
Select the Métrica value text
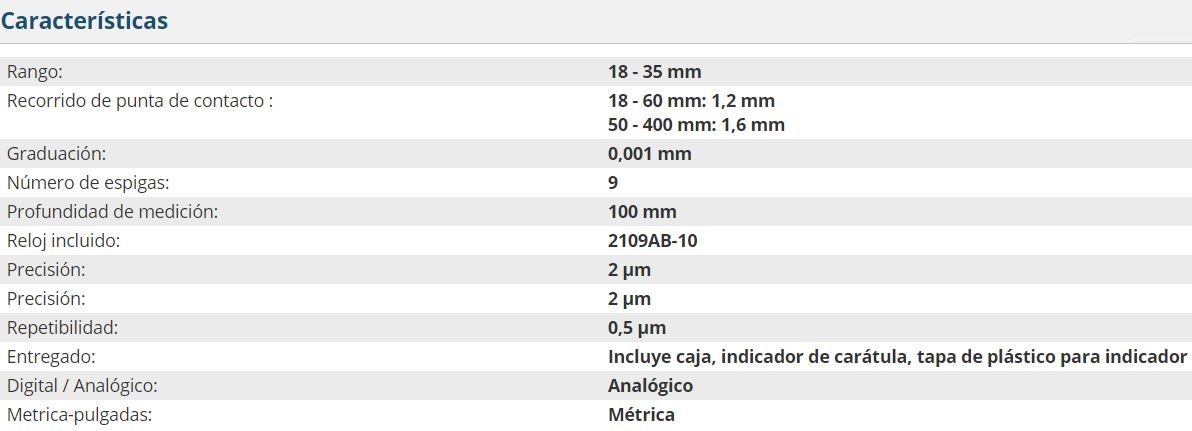point(641,415)
